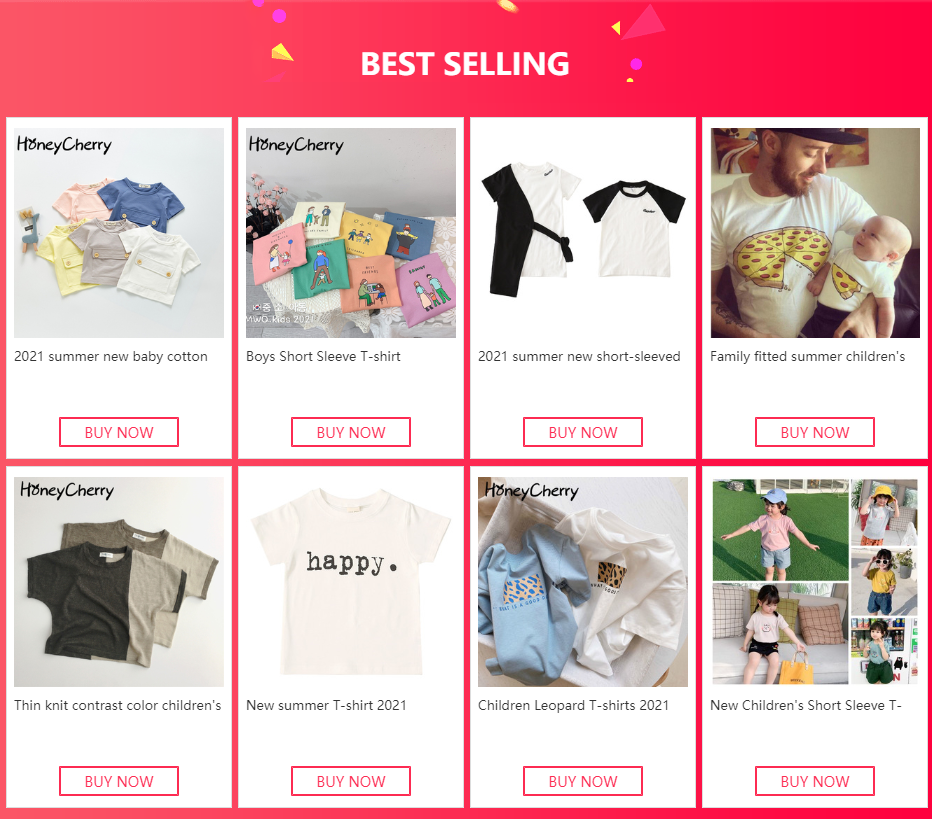932x819 pixels.
Task: Click BUY NOW under Boys Short Sleeve T-shirt
Action: (351, 432)
